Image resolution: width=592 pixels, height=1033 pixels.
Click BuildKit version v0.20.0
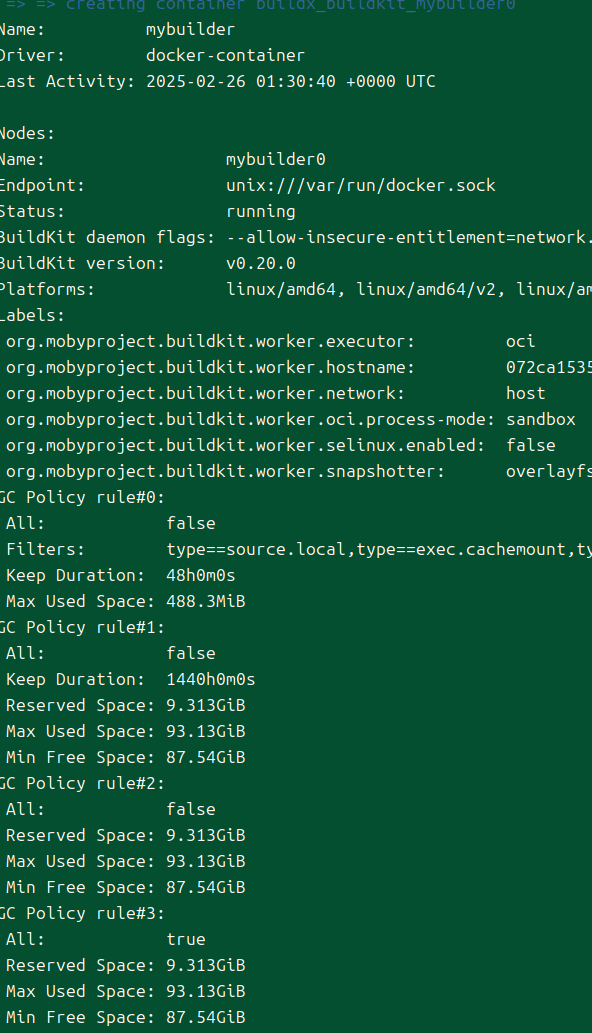pos(261,264)
